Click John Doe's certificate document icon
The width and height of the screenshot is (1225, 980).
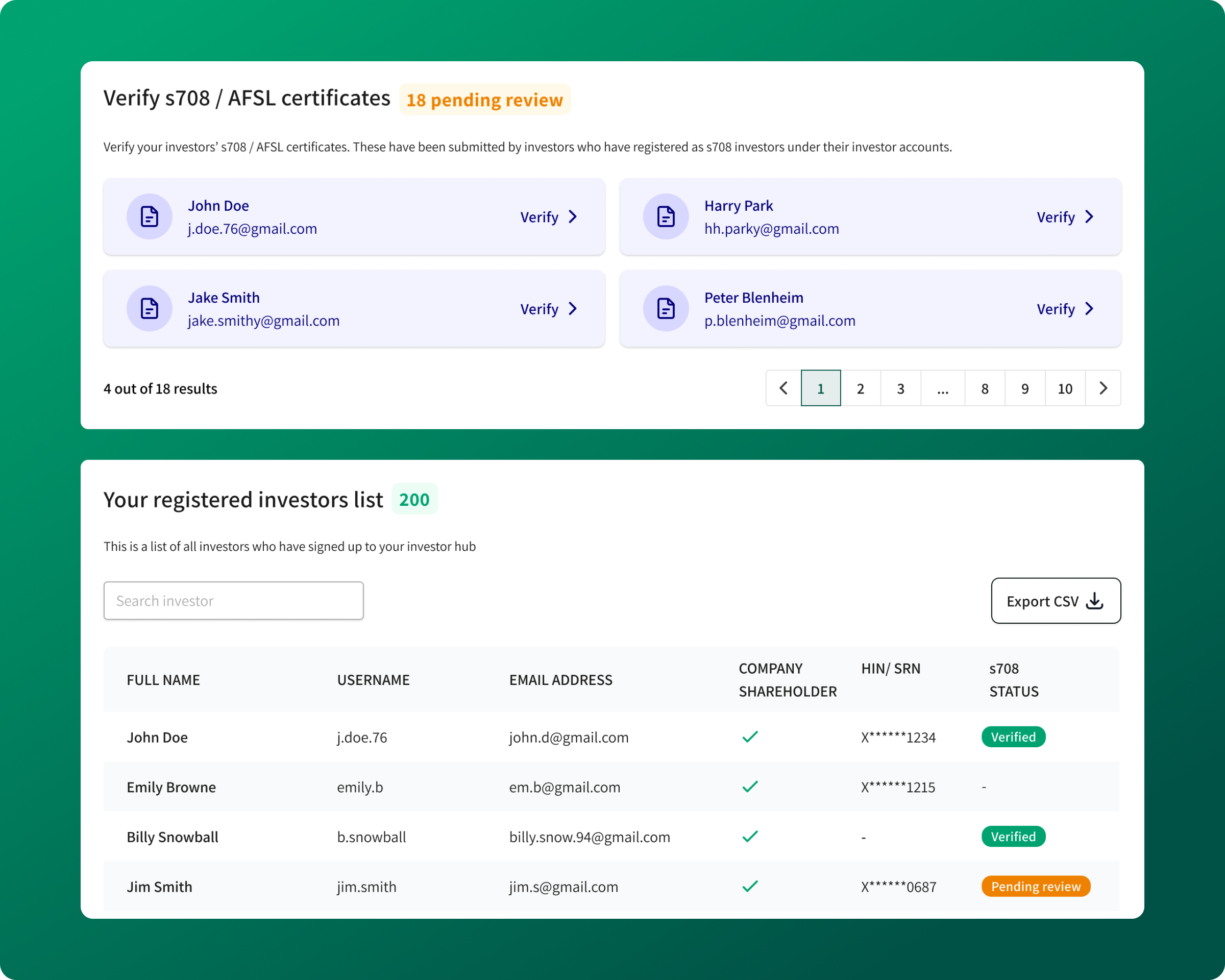[x=150, y=216]
